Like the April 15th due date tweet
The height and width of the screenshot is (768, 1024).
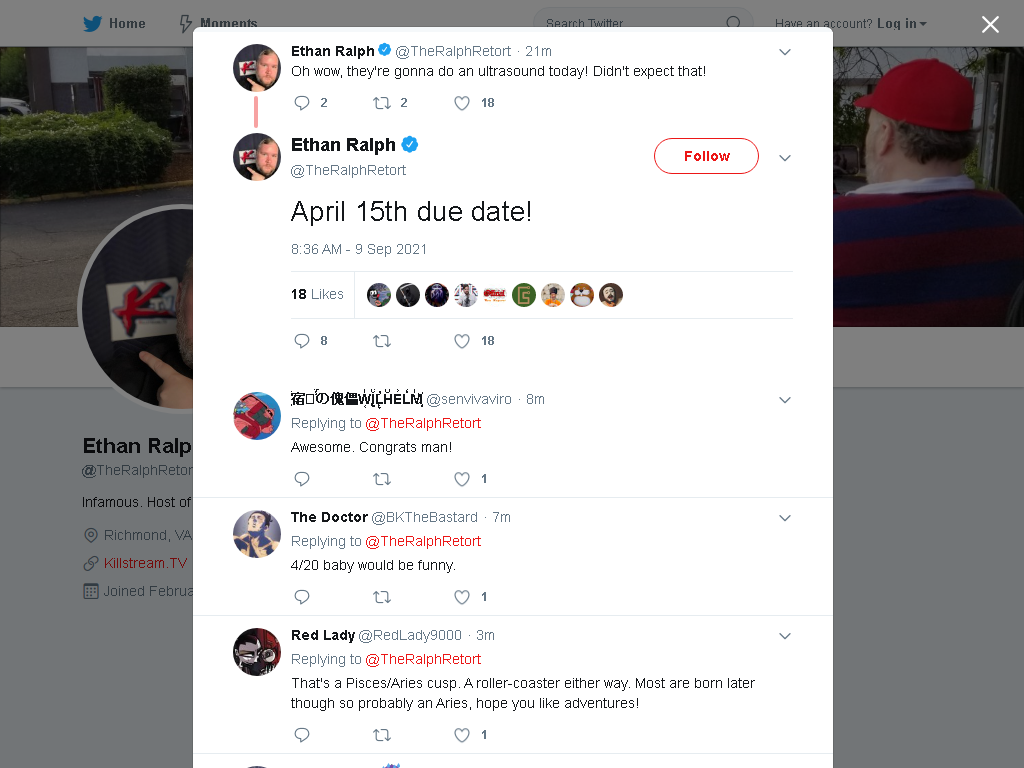[462, 341]
